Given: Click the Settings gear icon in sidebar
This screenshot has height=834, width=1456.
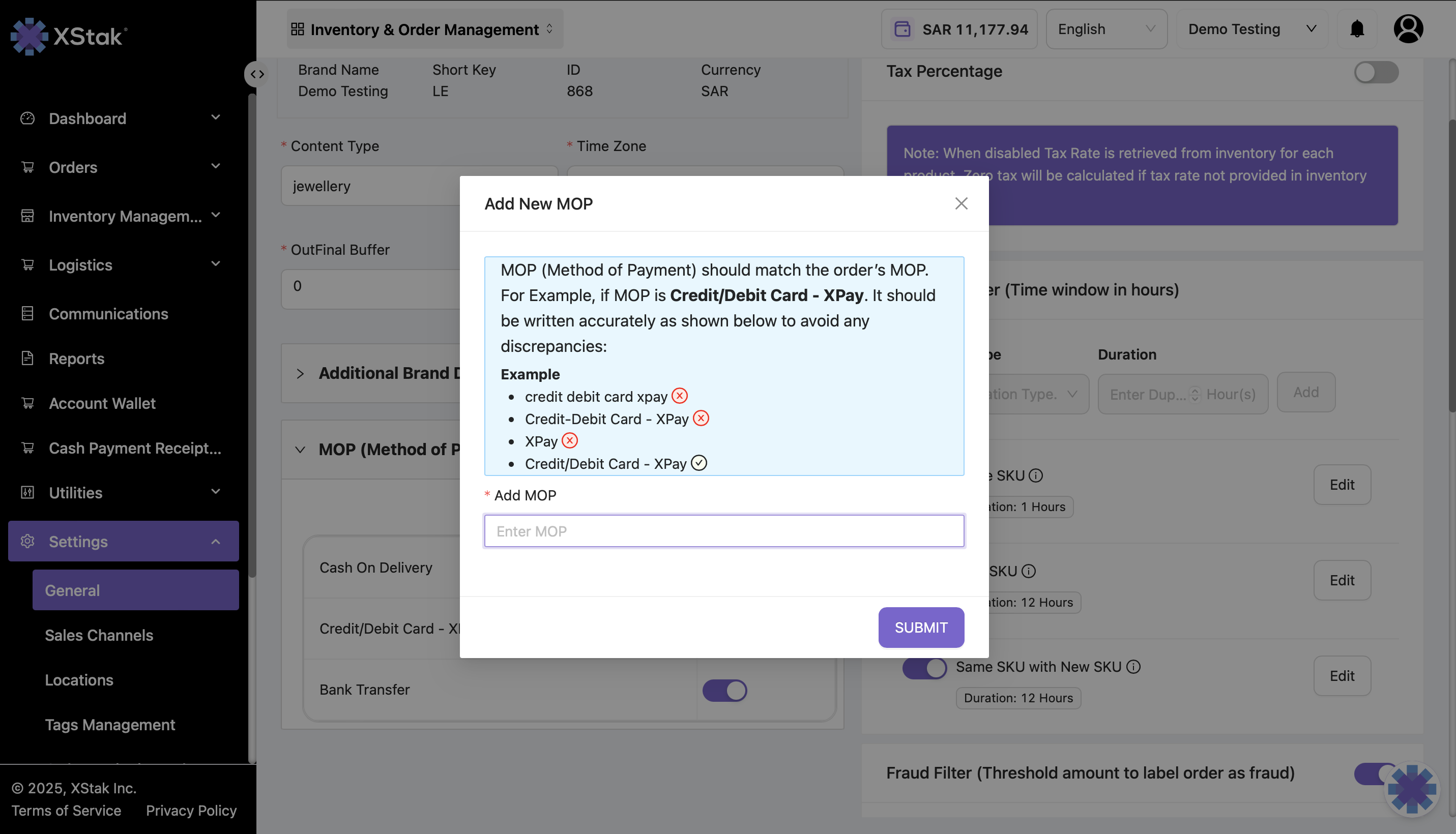Looking at the screenshot, I should [27, 541].
